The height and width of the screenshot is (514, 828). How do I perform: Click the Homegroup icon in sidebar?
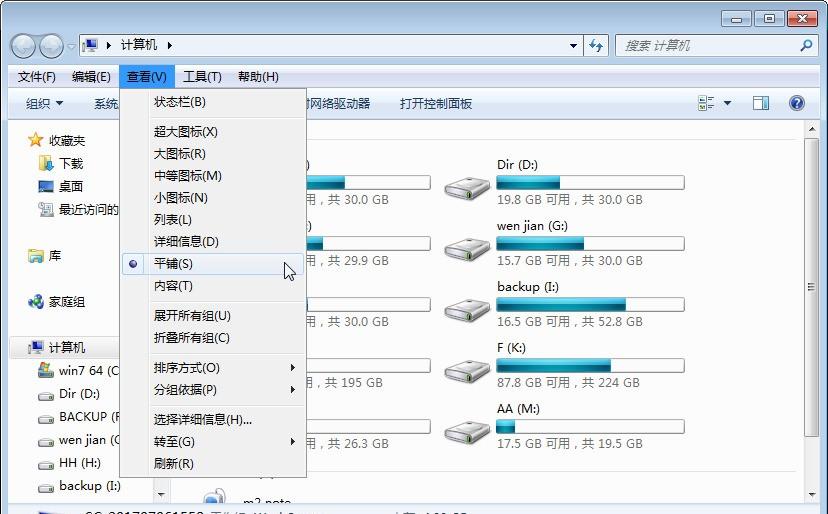tap(35, 302)
